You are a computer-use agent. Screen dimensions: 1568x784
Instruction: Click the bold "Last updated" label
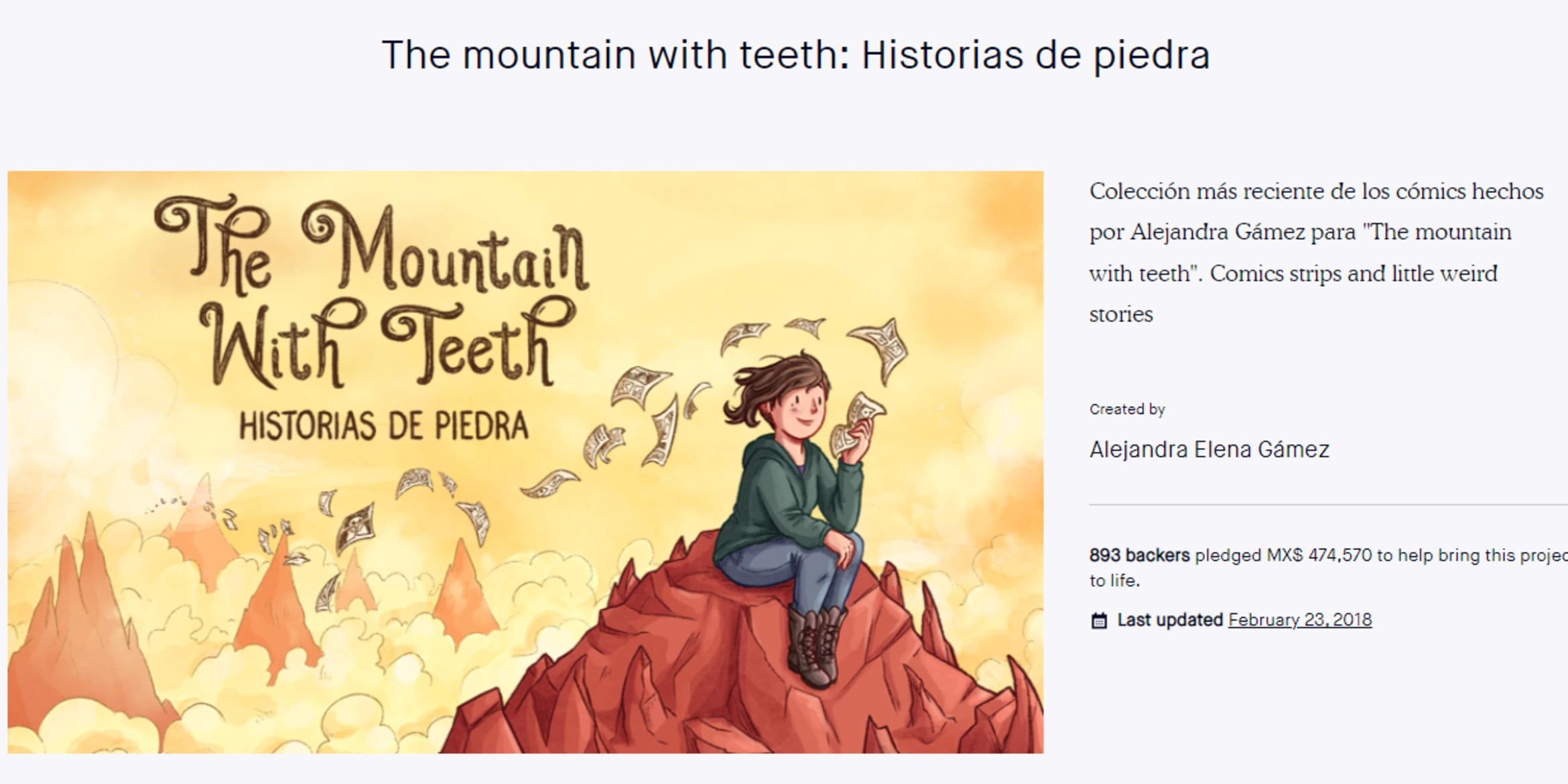1170,620
